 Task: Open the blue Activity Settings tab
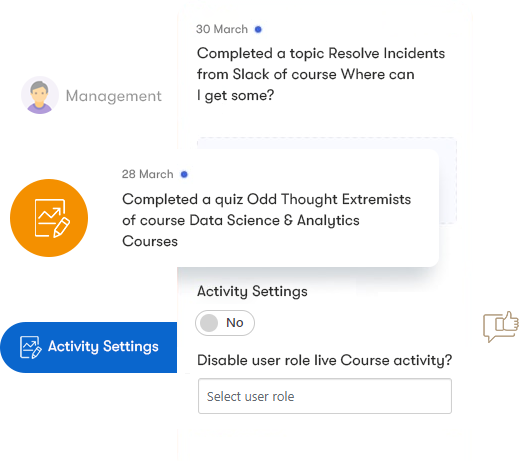pyautogui.click(x=89, y=347)
